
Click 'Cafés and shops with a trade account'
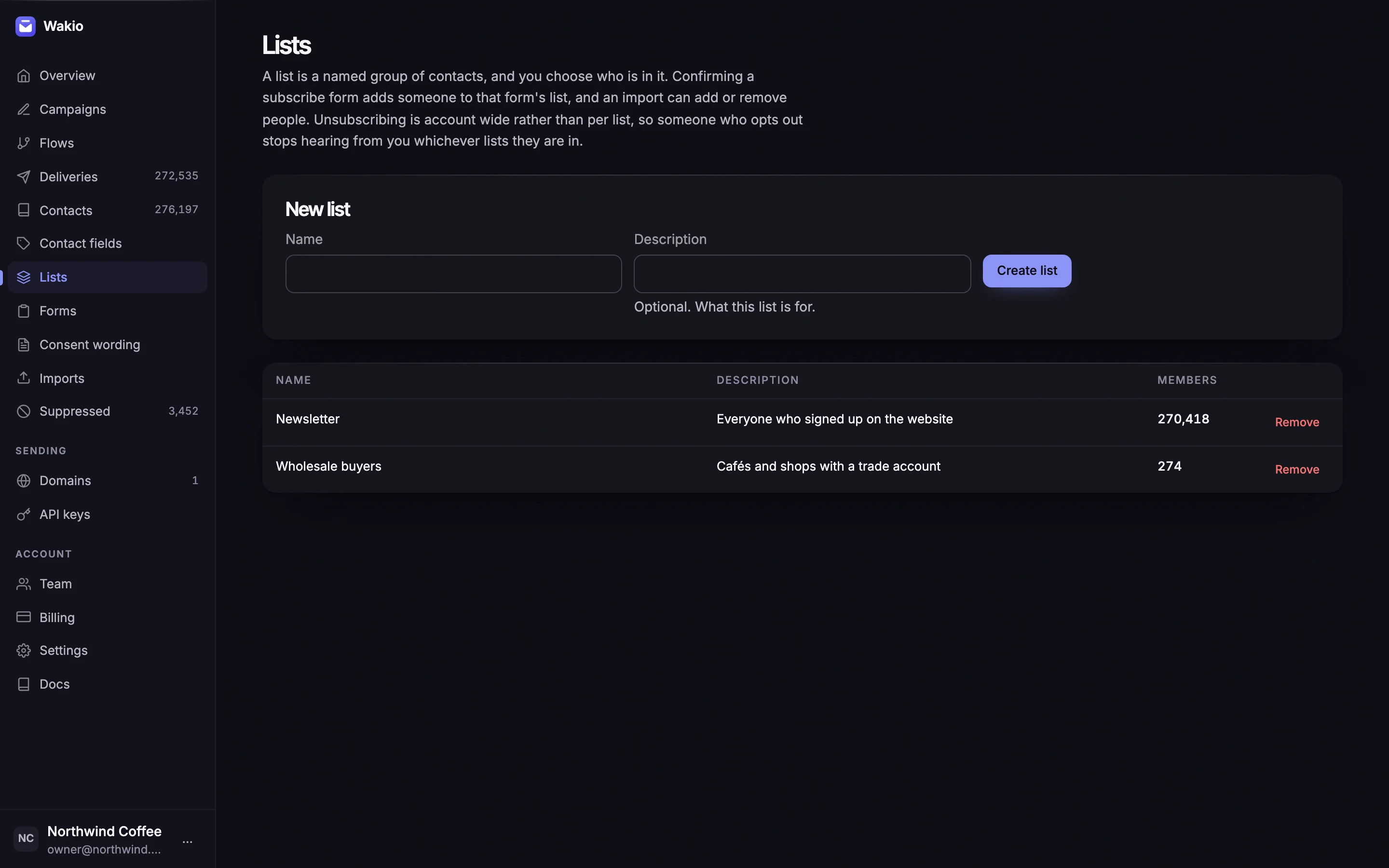[828, 466]
